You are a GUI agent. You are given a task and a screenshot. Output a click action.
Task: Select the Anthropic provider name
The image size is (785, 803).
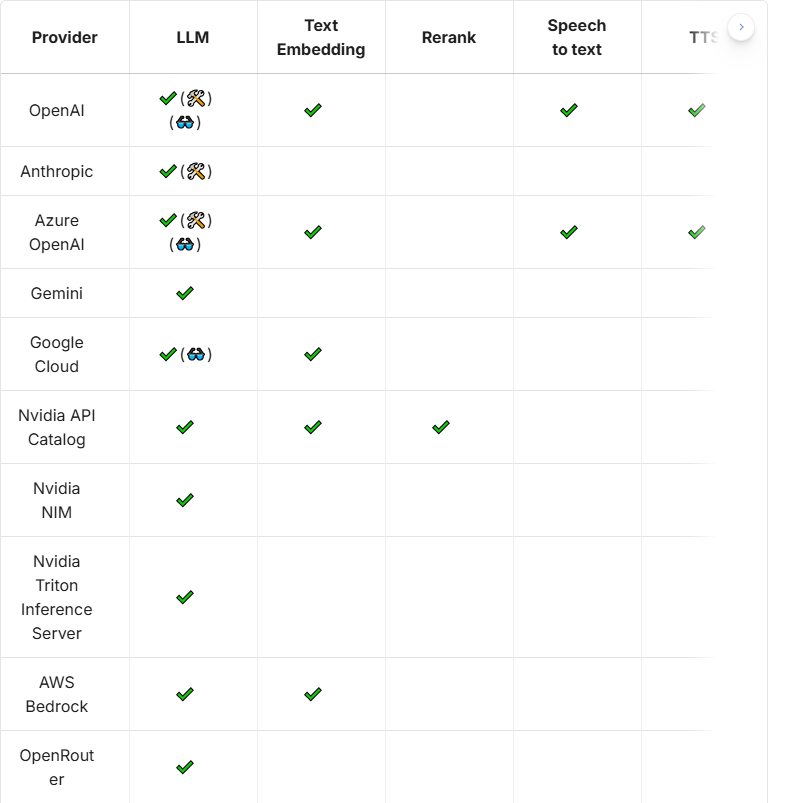(57, 171)
